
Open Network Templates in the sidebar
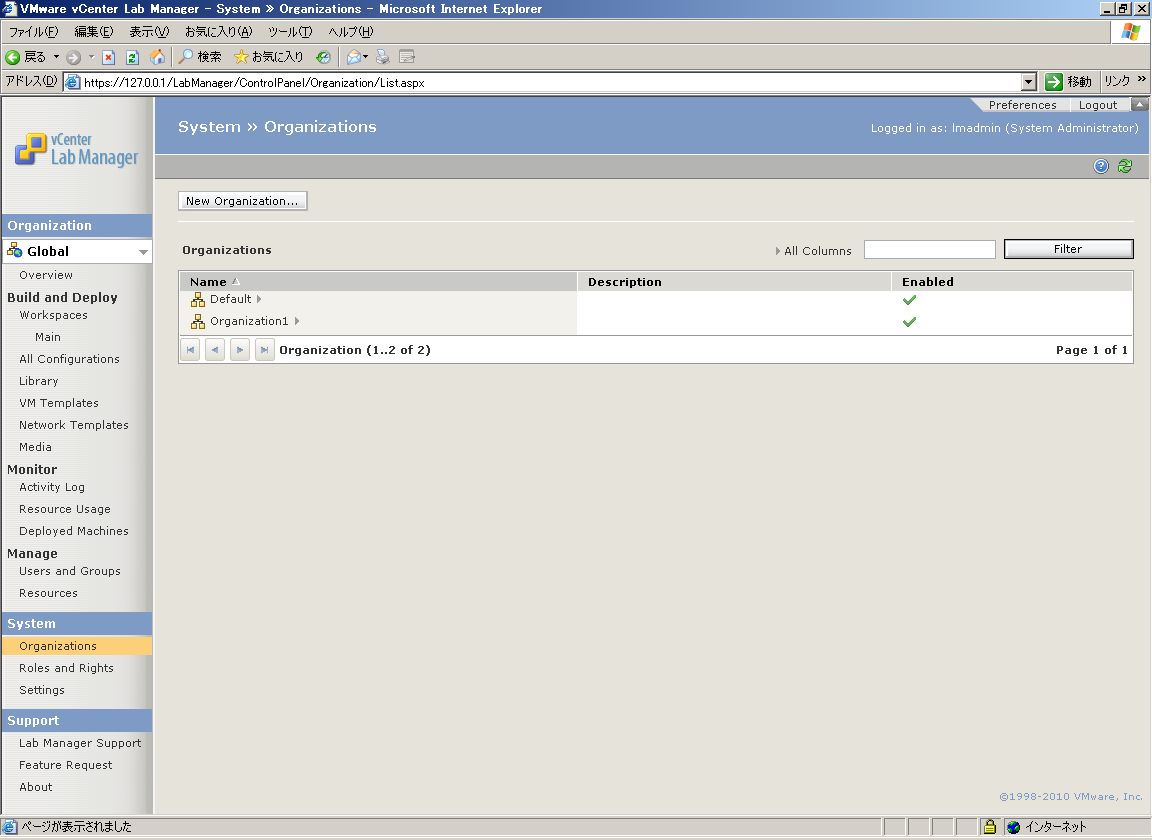tap(73, 425)
